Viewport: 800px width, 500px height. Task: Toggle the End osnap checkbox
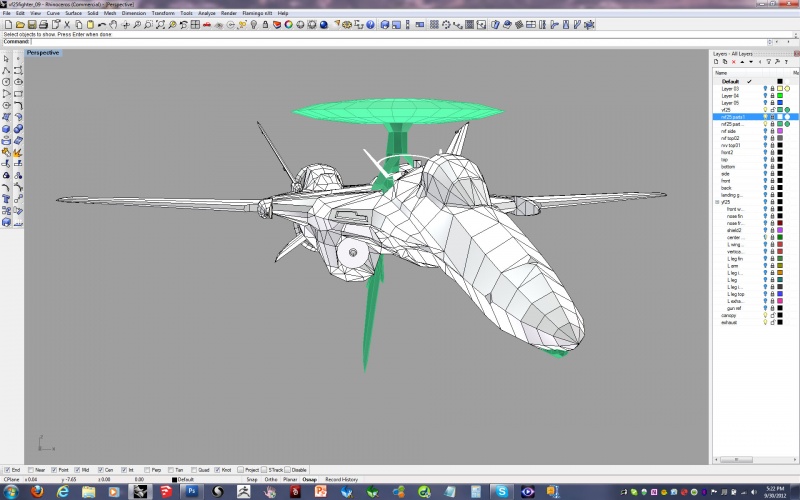[7, 470]
